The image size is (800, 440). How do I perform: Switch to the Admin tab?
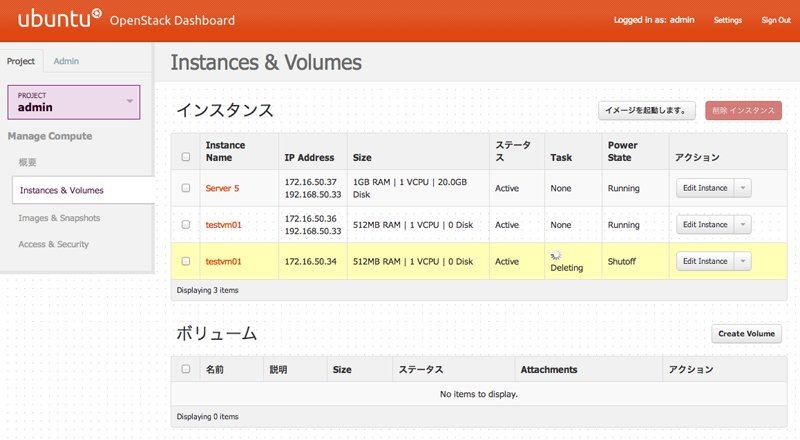click(66, 61)
